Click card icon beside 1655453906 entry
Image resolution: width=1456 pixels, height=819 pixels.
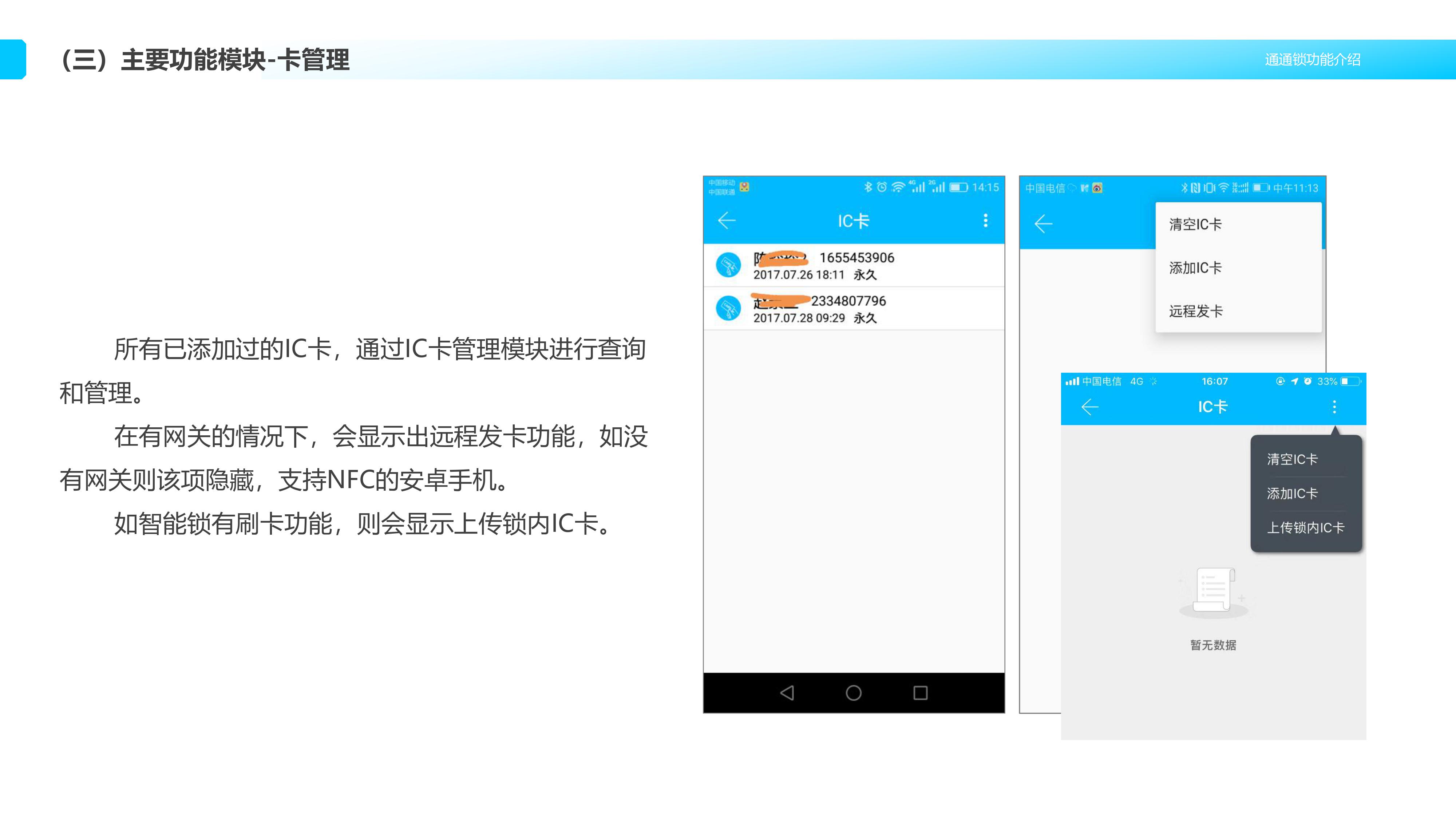[728, 265]
